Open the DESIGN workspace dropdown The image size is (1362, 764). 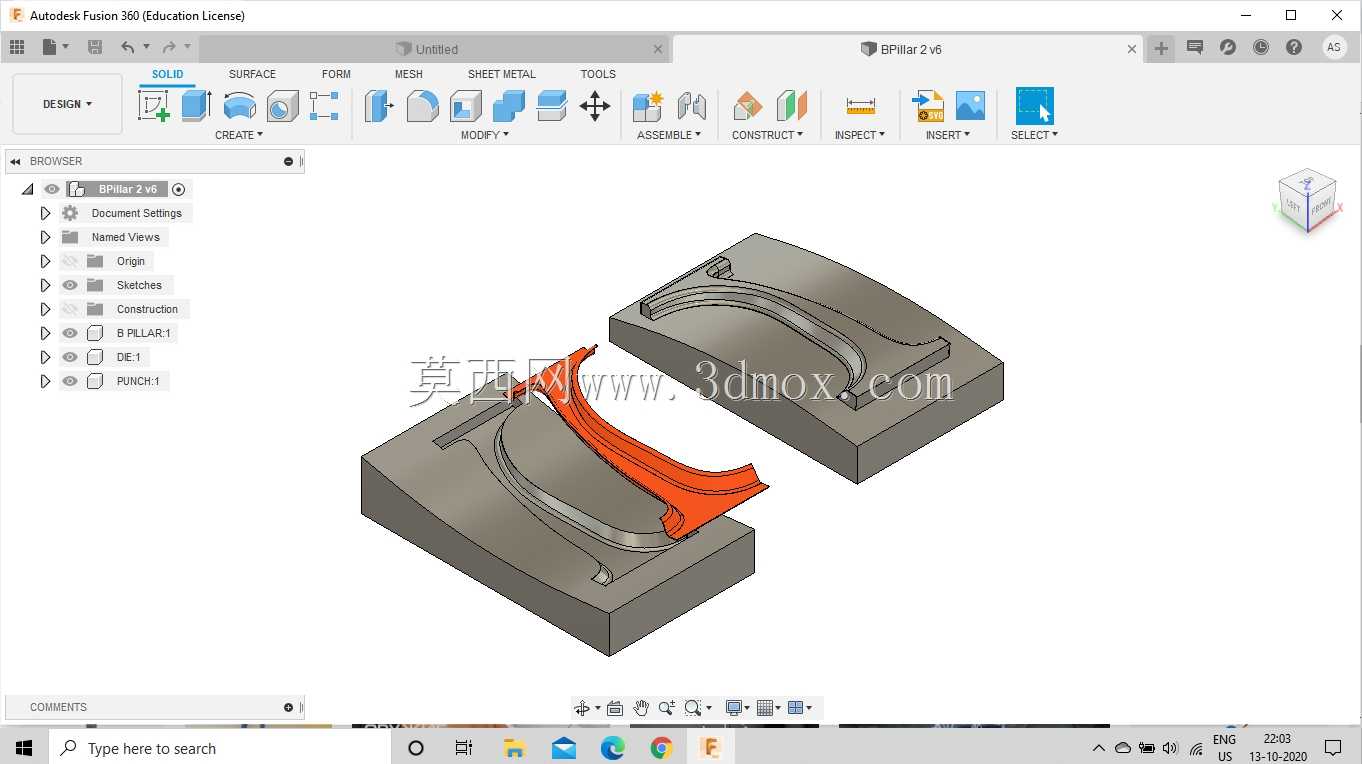[67, 104]
